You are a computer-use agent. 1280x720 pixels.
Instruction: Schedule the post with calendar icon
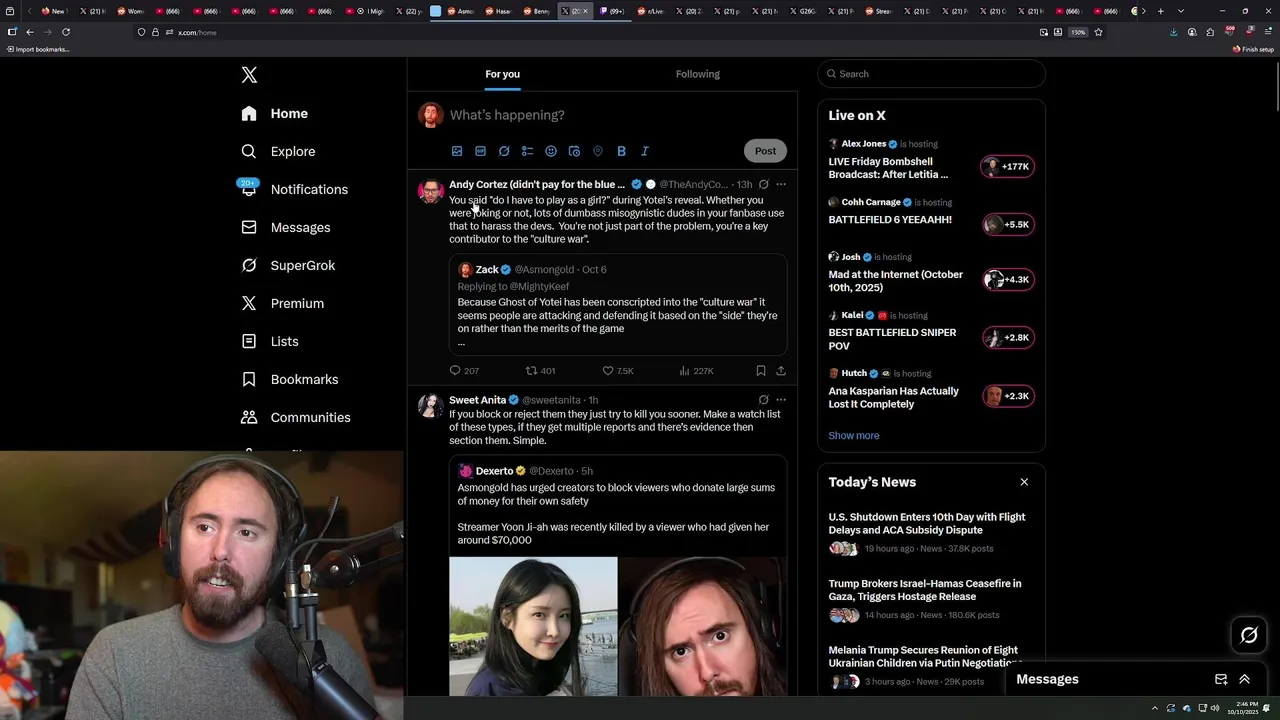click(x=574, y=151)
